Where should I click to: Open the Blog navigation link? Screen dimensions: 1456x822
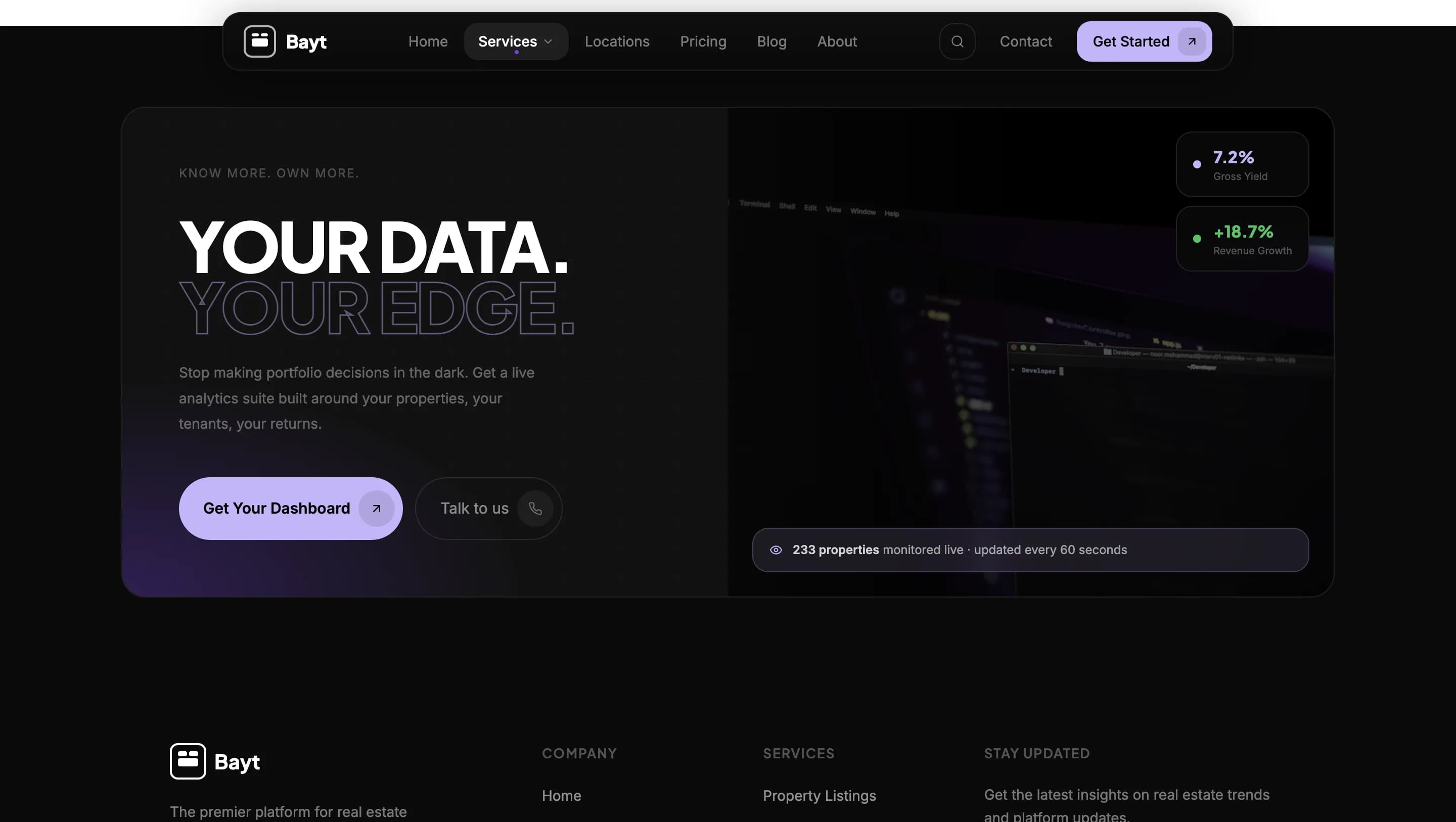pos(771,41)
